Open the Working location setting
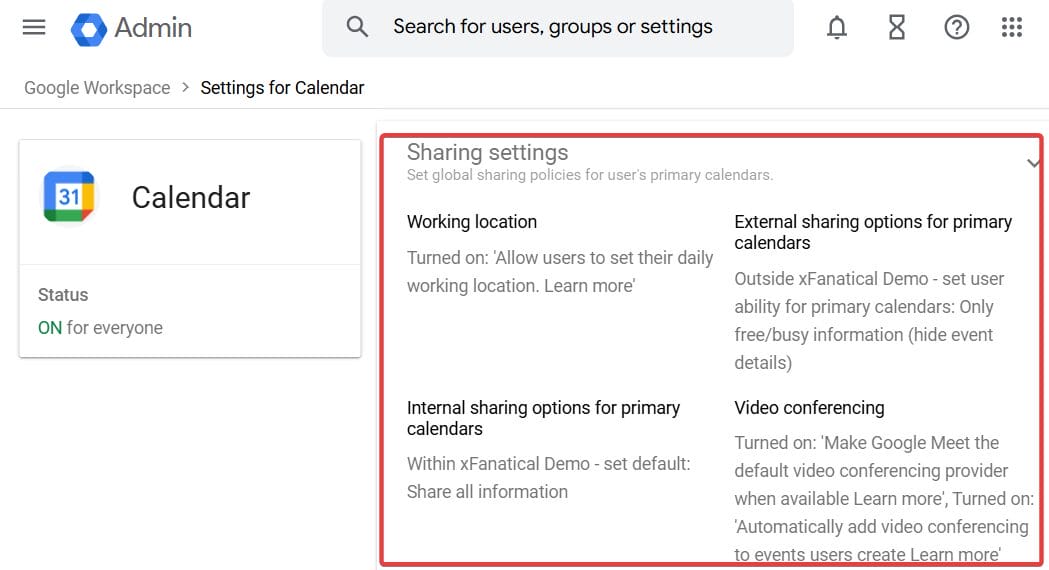The image size is (1049, 570). (x=472, y=222)
